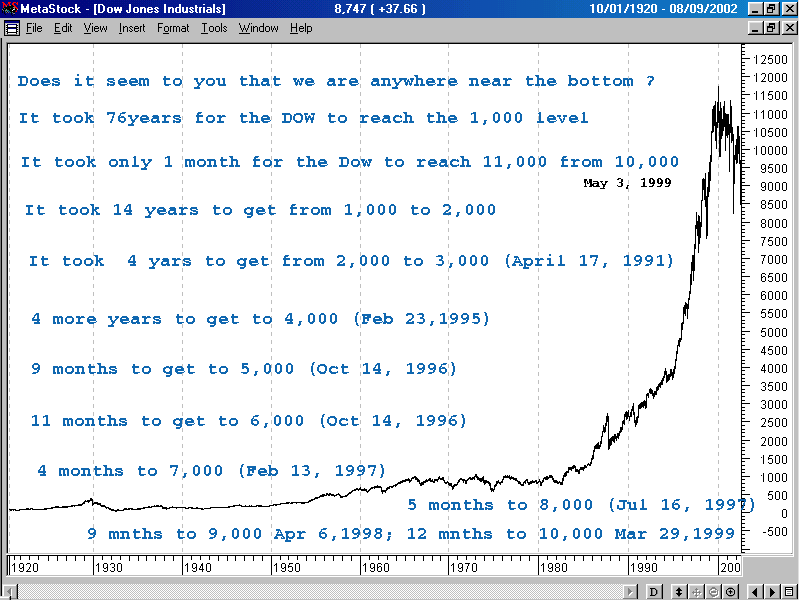Click the zoom in icon
Viewport: 800px width, 600px height.
(731, 592)
